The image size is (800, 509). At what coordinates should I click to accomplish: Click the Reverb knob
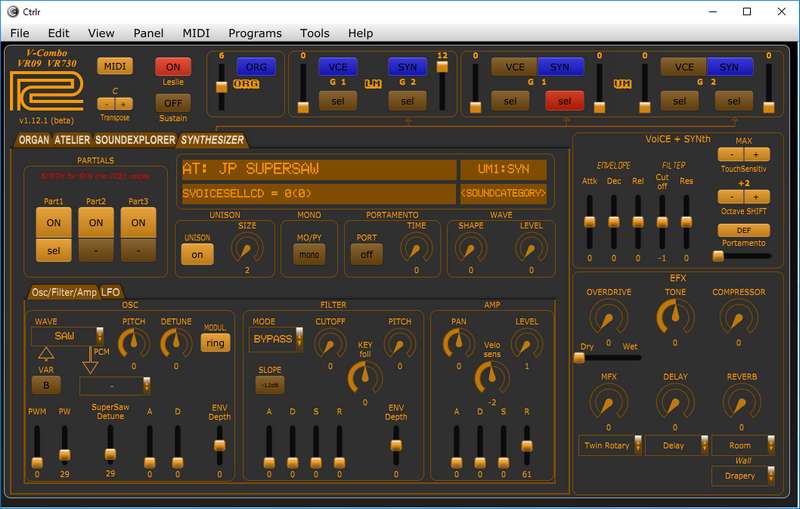point(738,403)
